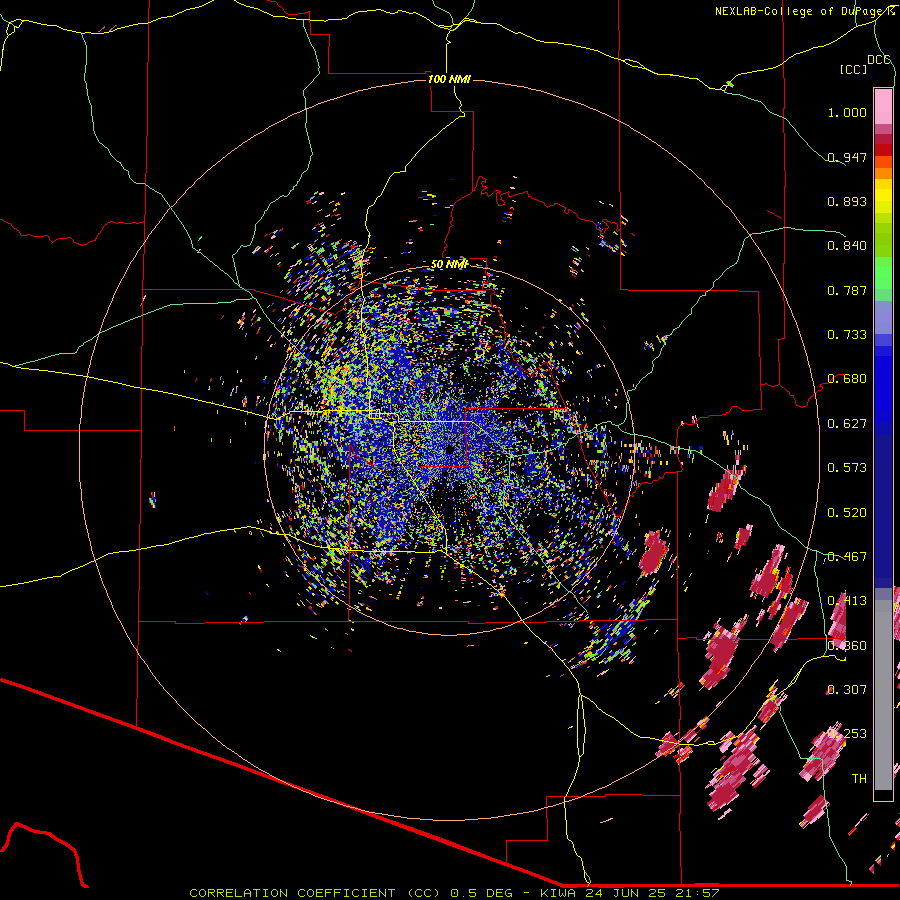The height and width of the screenshot is (900, 900).
Task: Select the 1.000 value on the legend
Action: [x=847, y=112]
